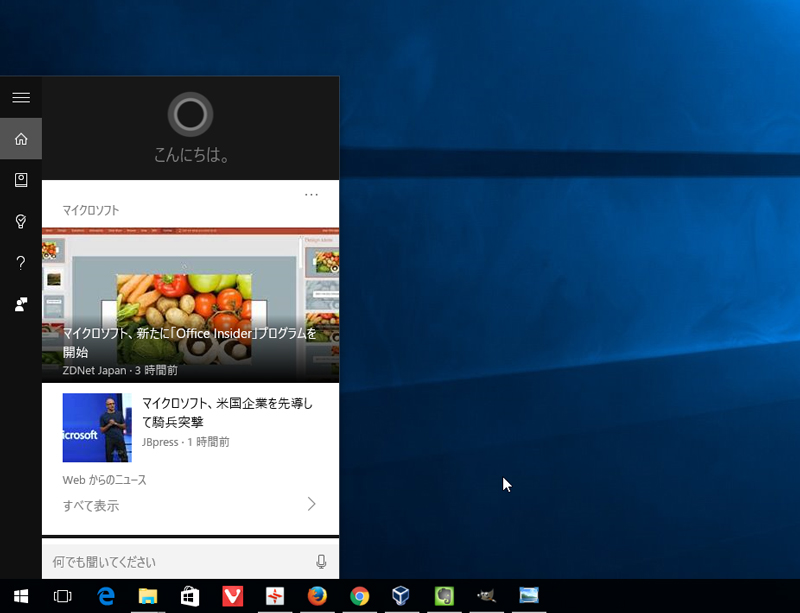The width and height of the screenshot is (800, 613).
Task: Click the Cortana circle logo
Action: pos(190,114)
